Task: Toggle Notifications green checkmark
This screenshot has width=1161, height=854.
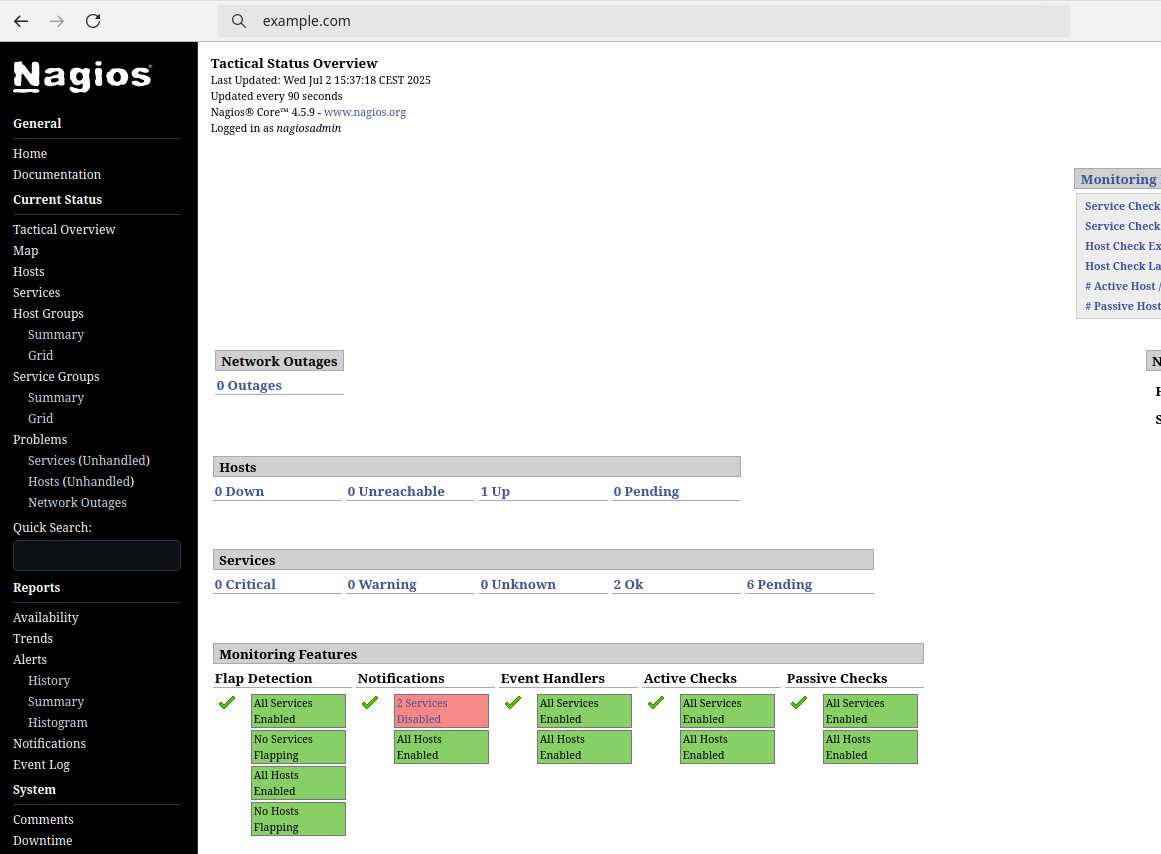Action: click(x=369, y=702)
